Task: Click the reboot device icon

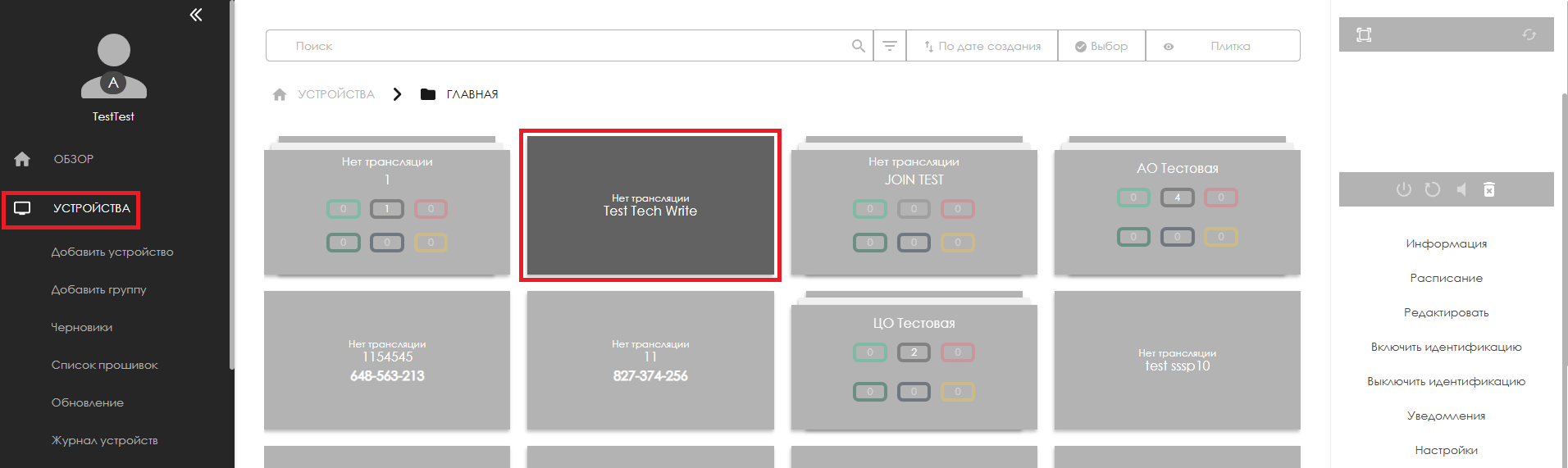Action: [1432, 189]
